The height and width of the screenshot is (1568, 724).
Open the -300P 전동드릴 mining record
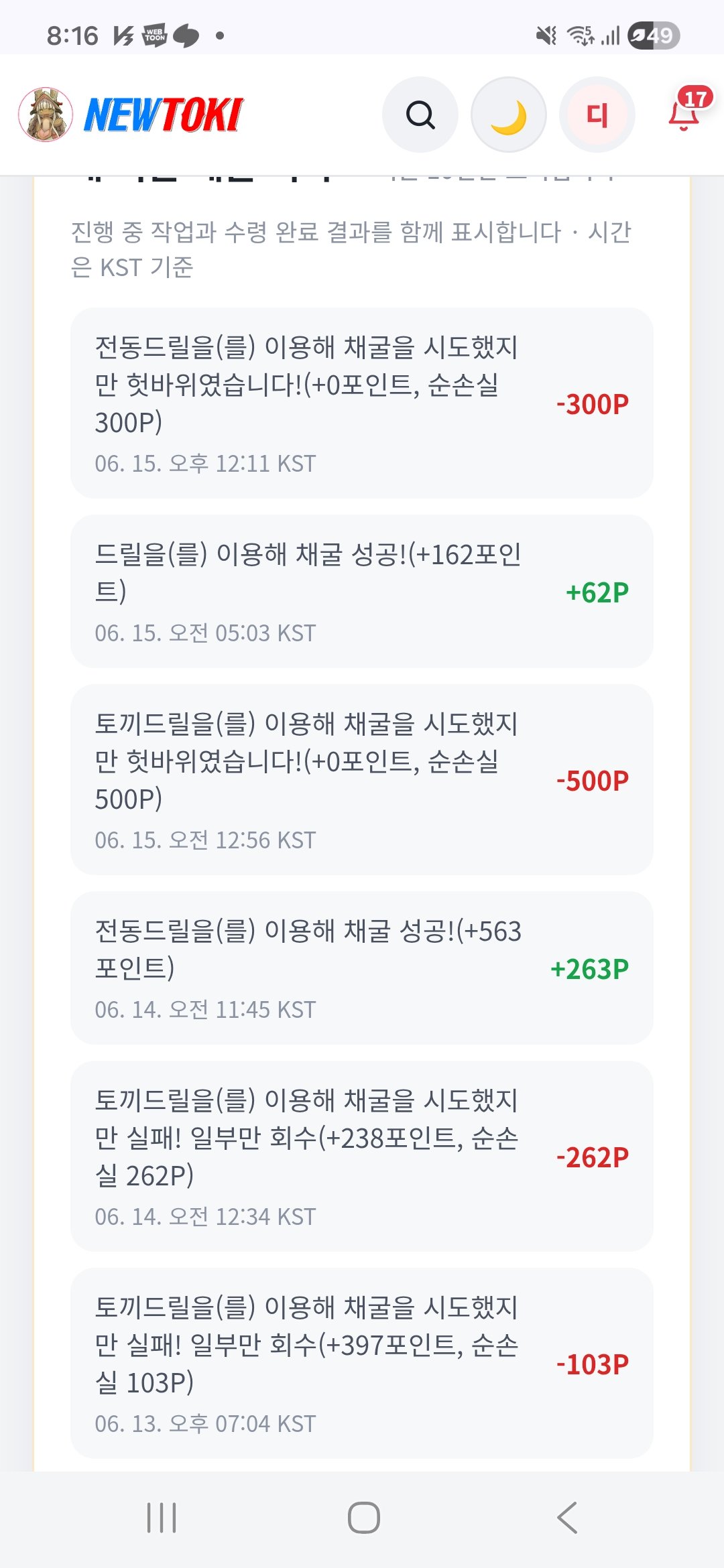pyautogui.click(x=362, y=403)
